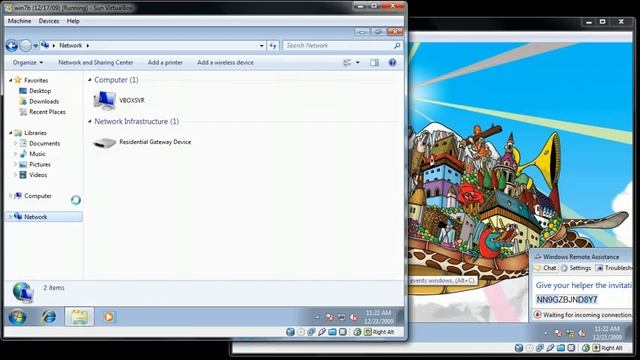The width and height of the screenshot is (640, 360).
Task: Click optical disc icon in left VirtualBox status bar
Action: point(301,332)
